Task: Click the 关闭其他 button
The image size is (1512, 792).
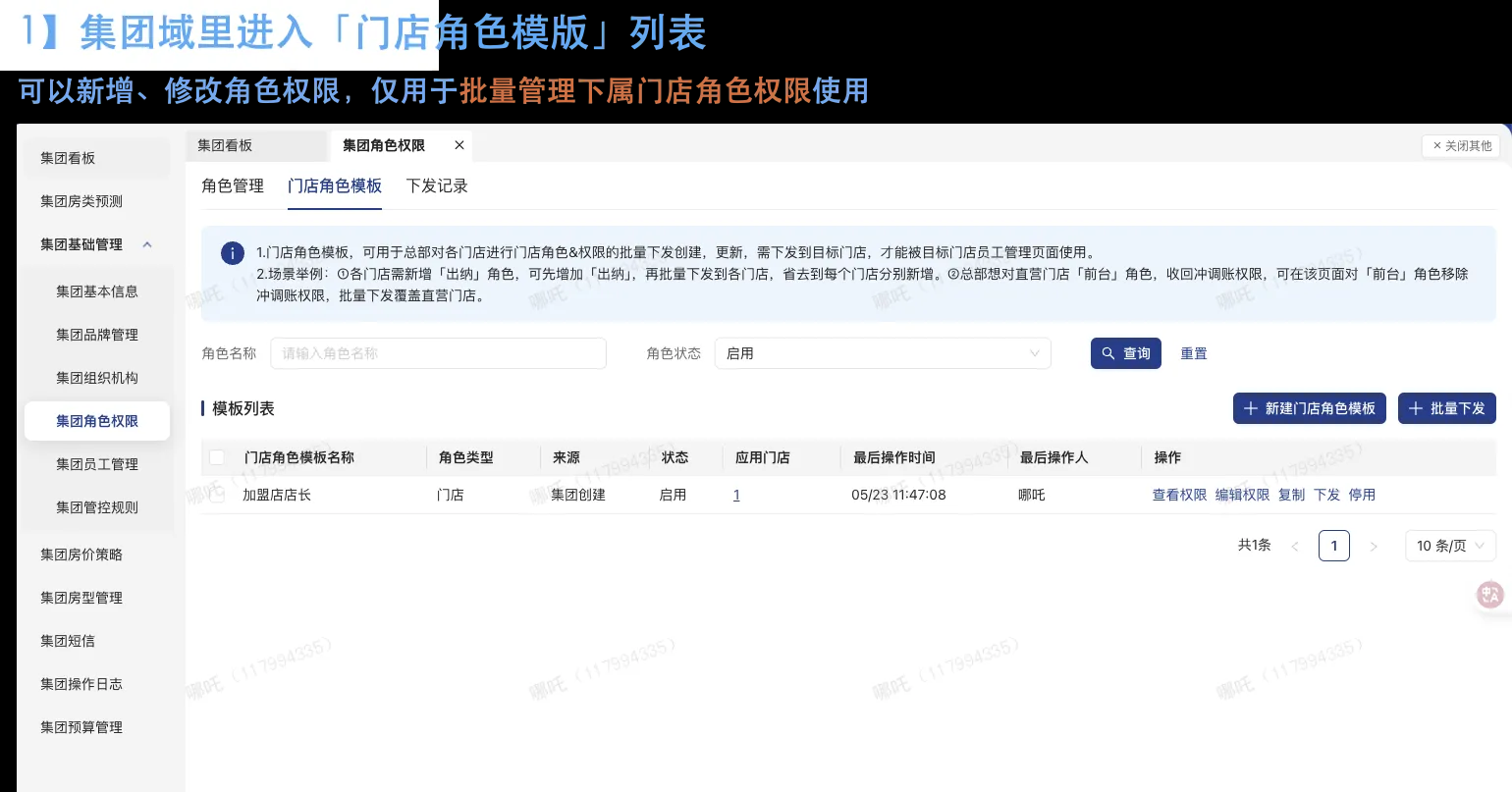Action: click(1461, 146)
